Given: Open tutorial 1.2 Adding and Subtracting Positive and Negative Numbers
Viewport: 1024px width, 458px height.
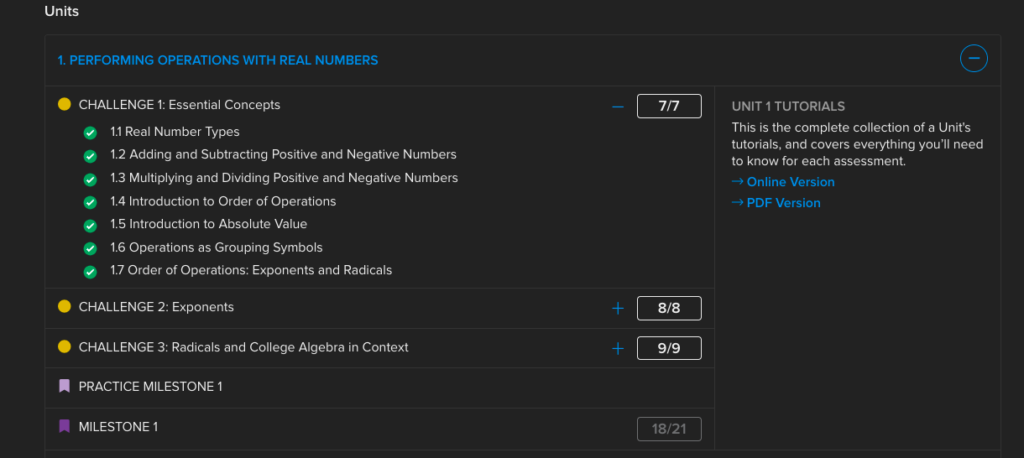Looking at the screenshot, I should pyautogui.click(x=283, y=155).
